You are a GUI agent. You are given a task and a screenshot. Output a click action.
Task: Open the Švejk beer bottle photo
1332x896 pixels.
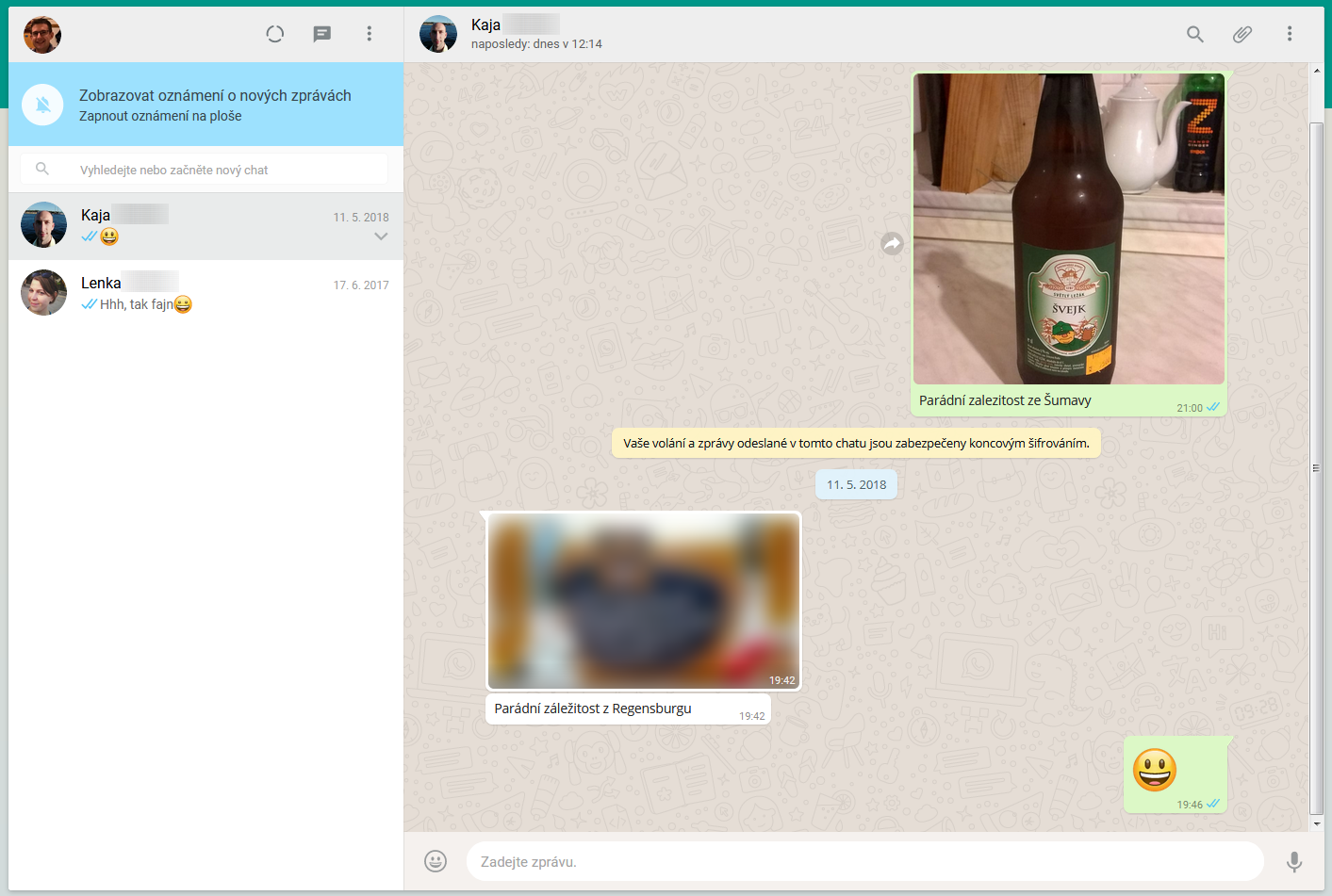[1069, 229]
